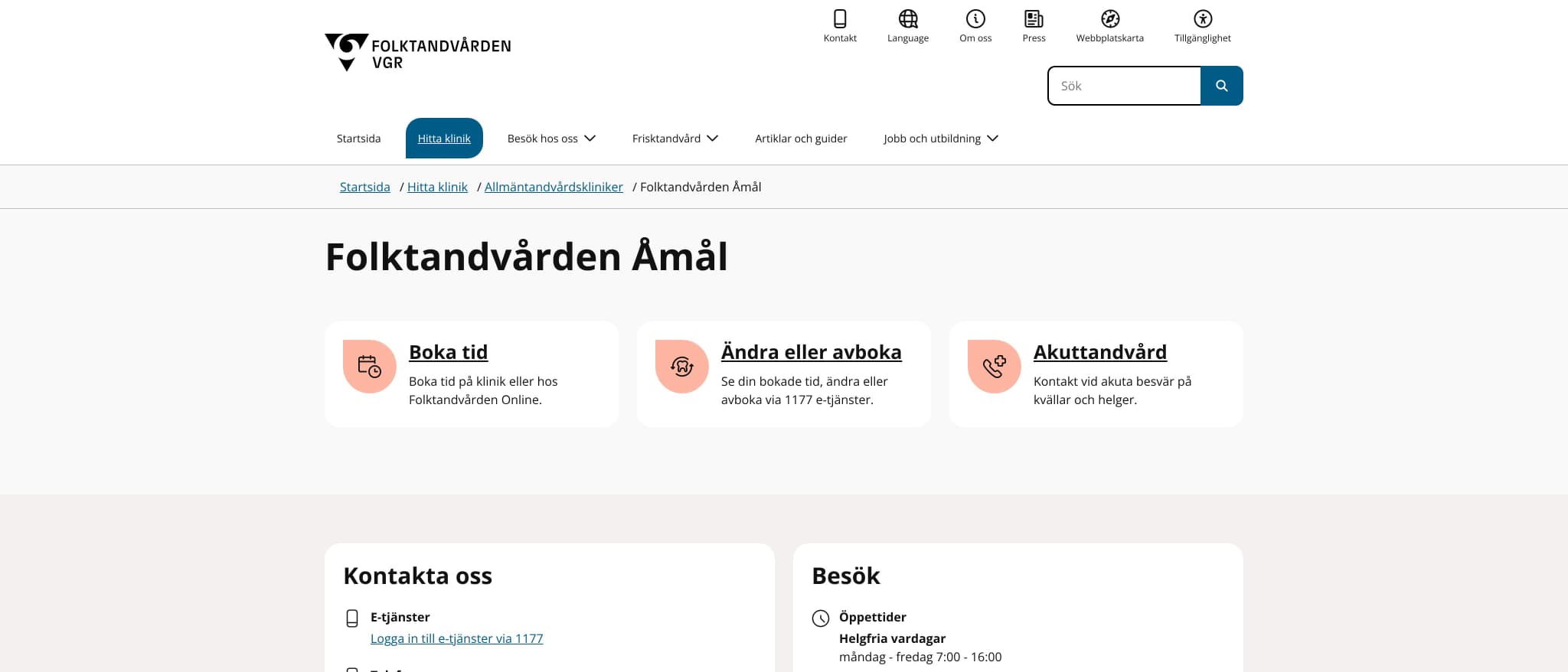Click the Öppettider clock icon
Screen dimensions: 1568x672
(821, 618)
